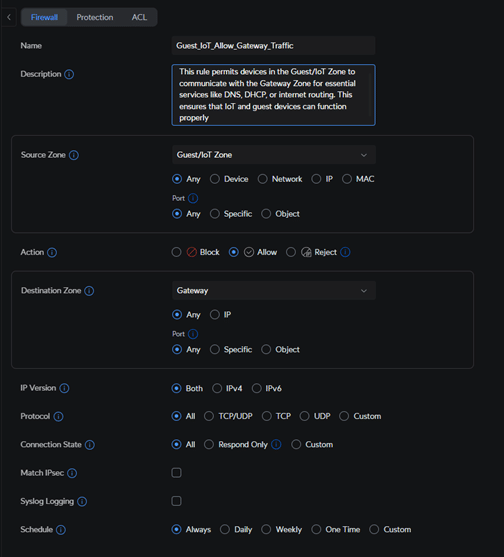Enable the Match IPsec checkbox

177,473
